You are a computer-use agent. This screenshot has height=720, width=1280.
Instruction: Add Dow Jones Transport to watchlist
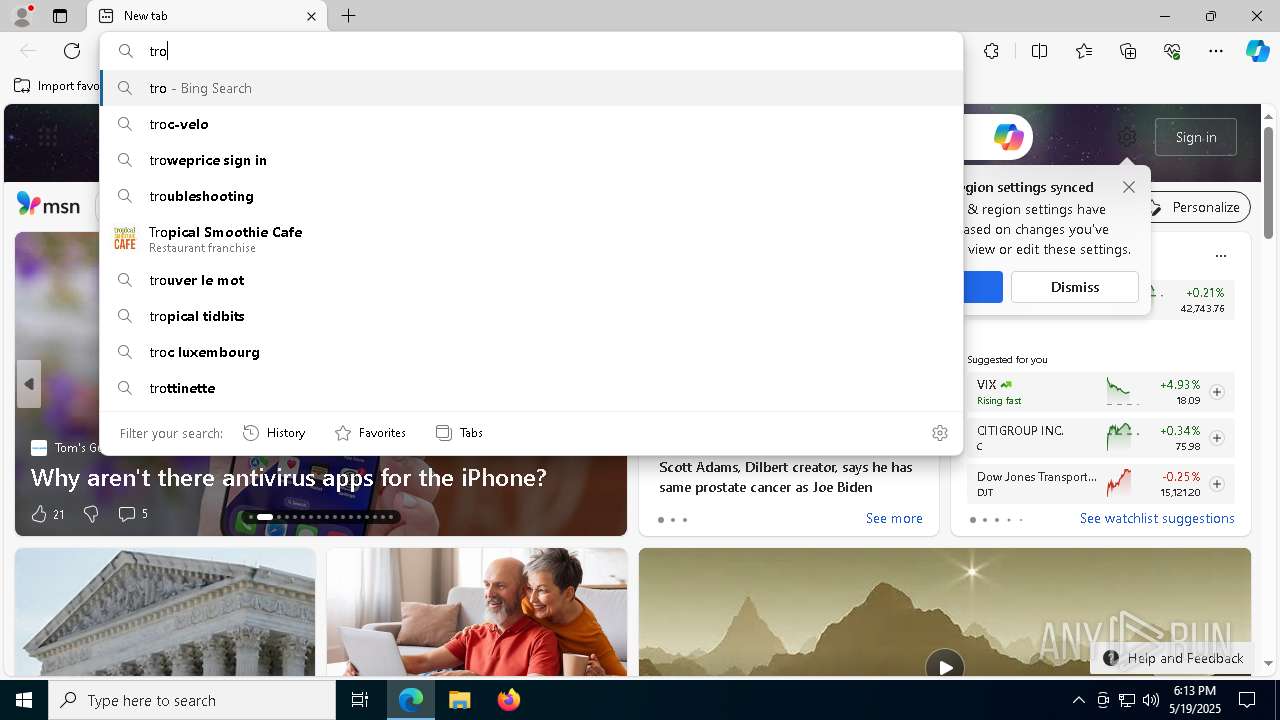(x=1216, y=484)
